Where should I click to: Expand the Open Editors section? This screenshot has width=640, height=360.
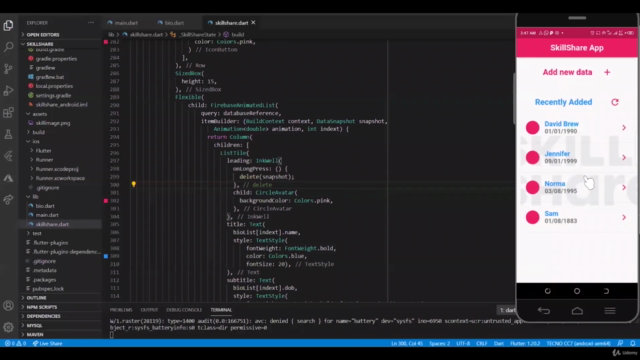(60, 35)
